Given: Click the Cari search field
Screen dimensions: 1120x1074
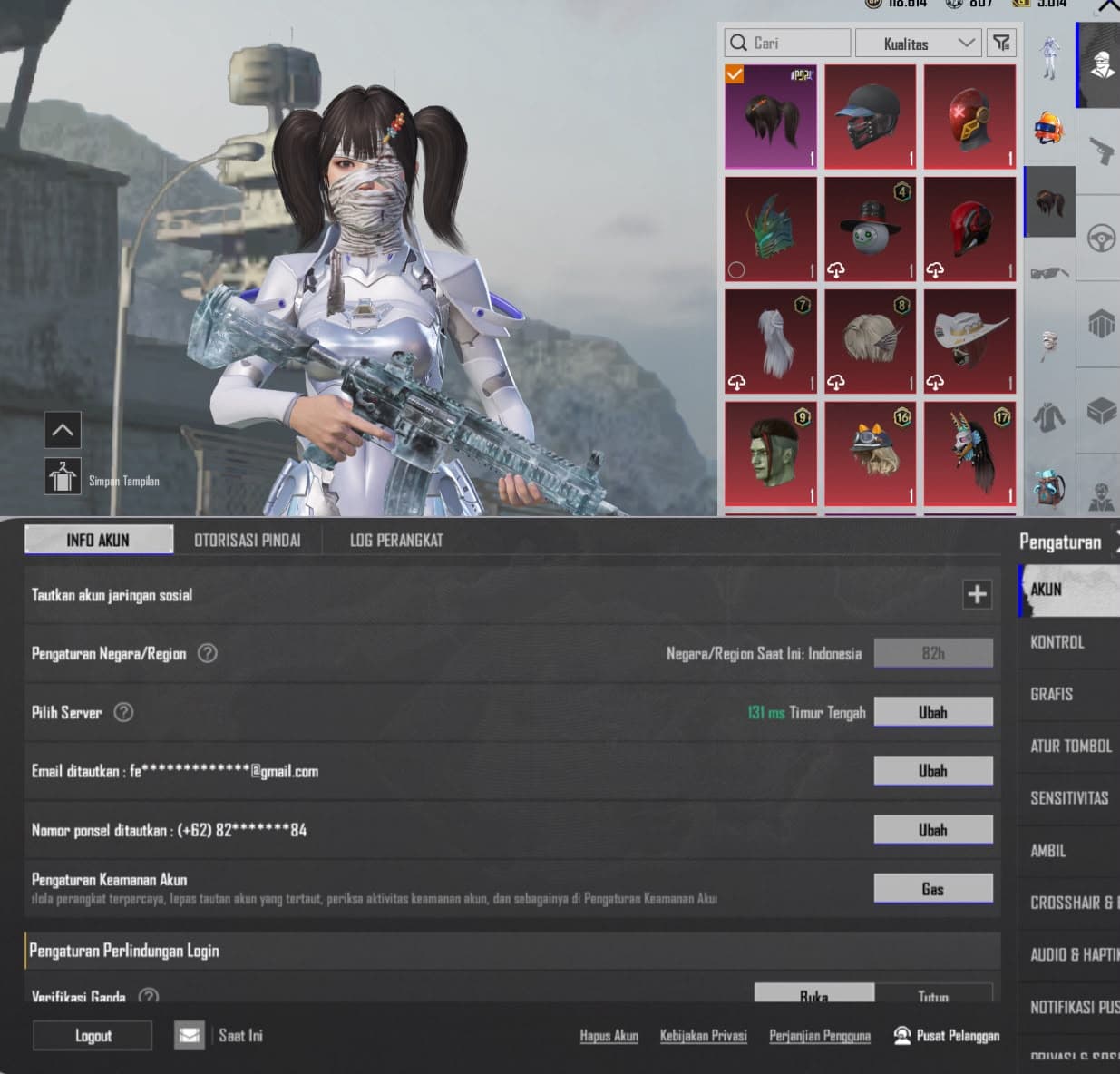Looking at the screenshot, I should pos(787,43).
